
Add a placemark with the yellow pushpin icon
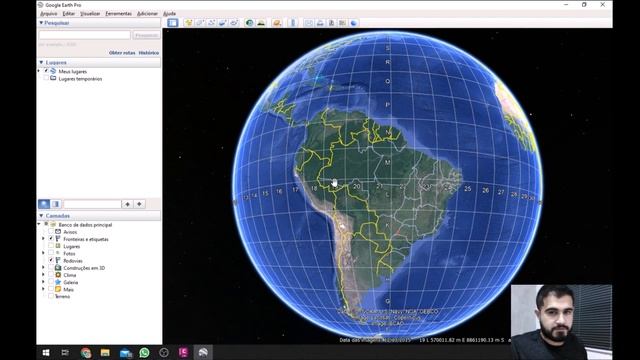(x=188, y=23)
